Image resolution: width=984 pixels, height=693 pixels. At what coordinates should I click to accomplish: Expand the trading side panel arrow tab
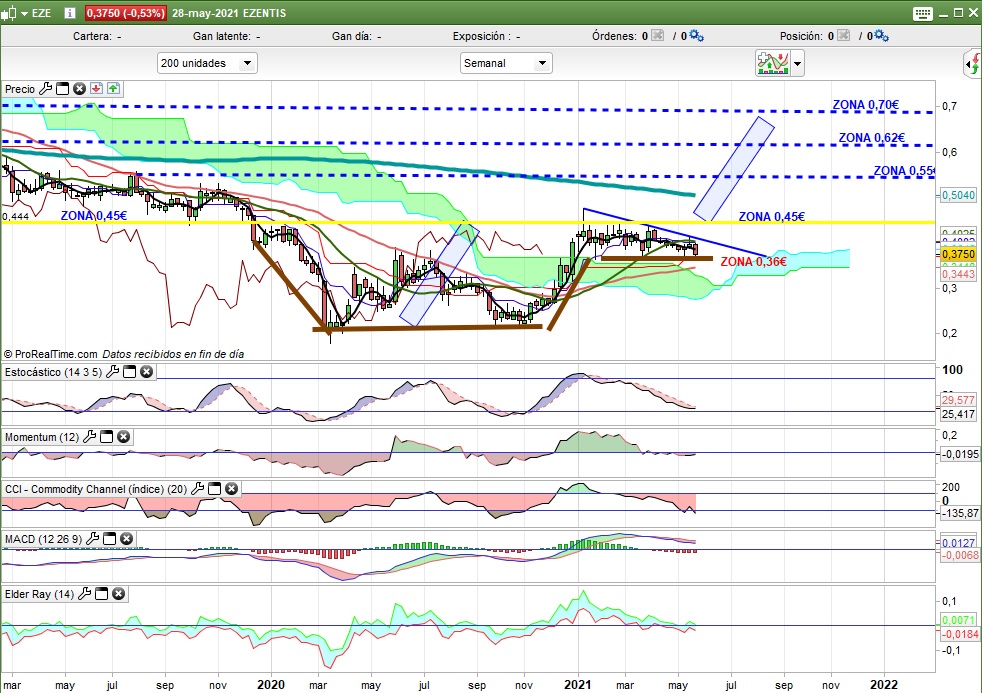point(972,64)
